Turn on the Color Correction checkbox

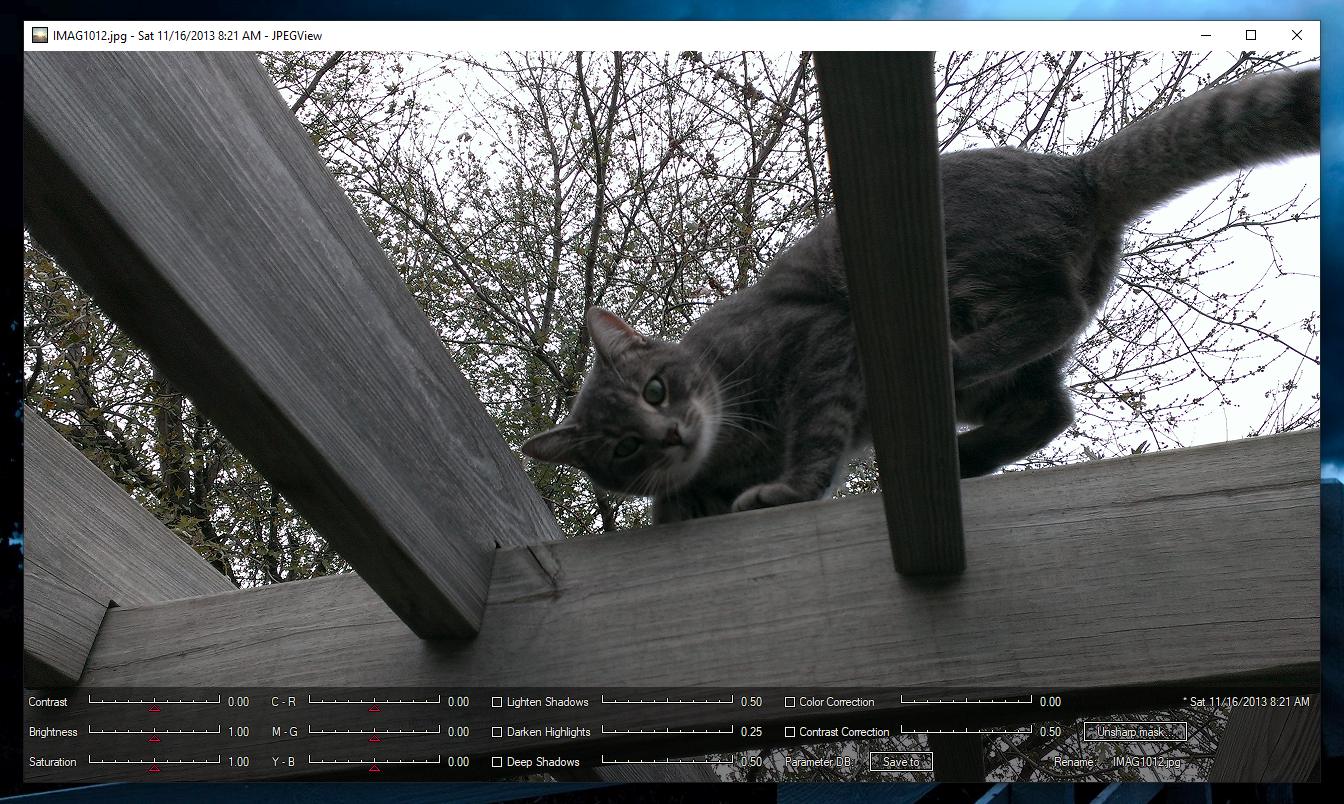coord(790,702)
